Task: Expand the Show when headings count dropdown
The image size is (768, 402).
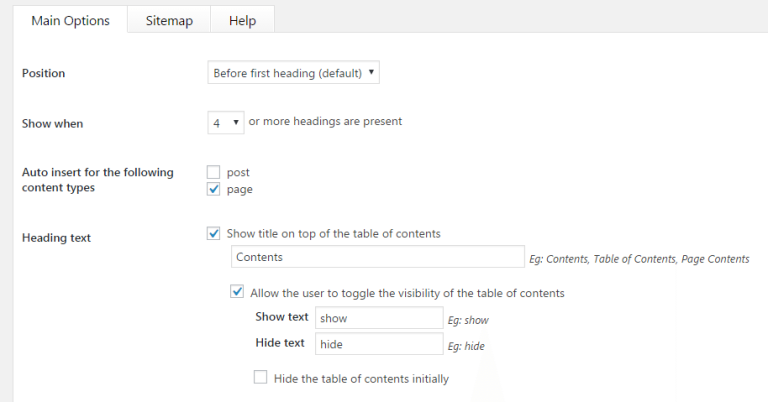Action: click(226, 122)
